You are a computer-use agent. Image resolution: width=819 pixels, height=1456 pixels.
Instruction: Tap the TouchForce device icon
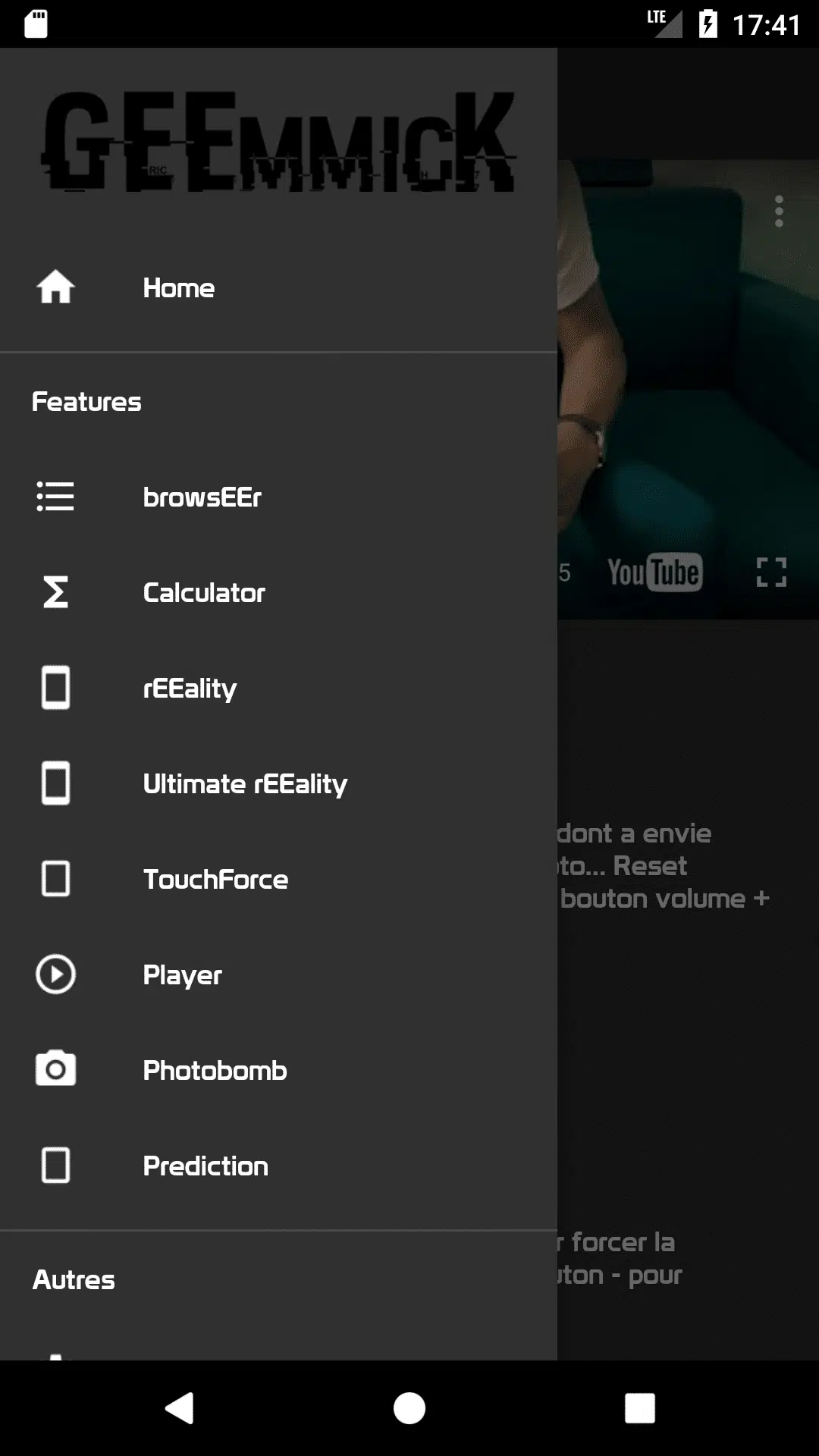55,879
